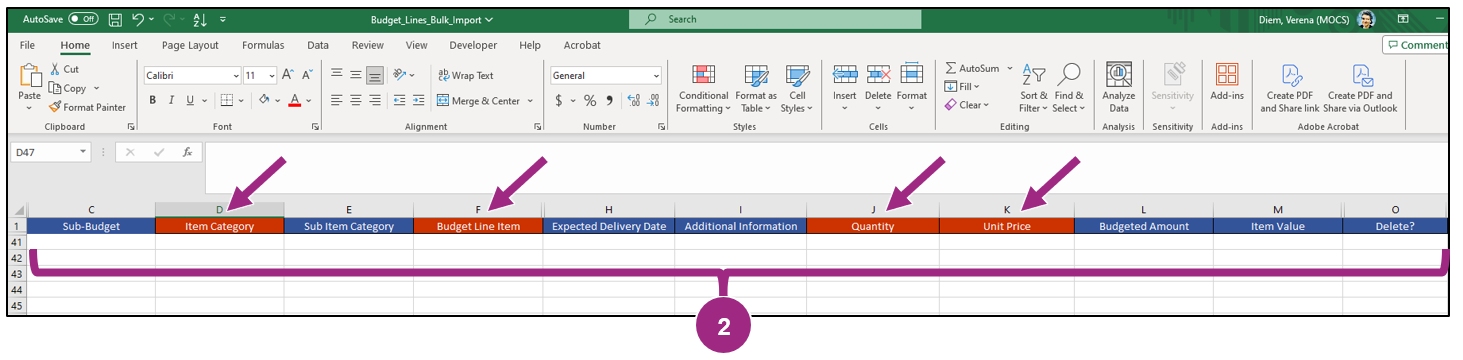Apply the red Font Color A

pyautogui.click(x=294, y=100)
